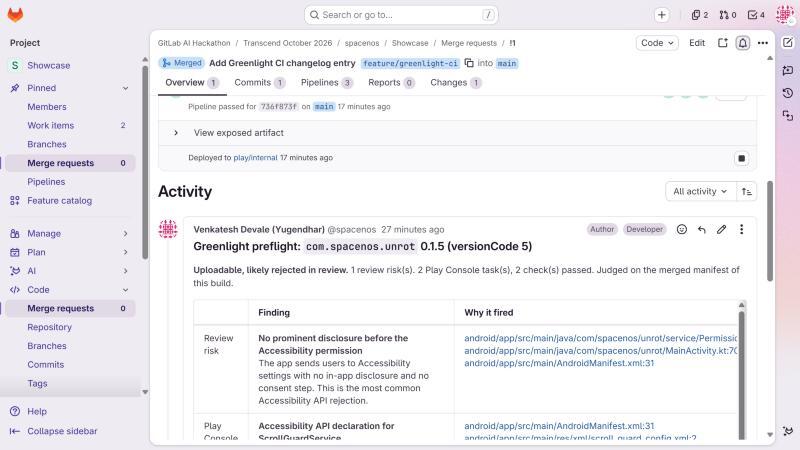800x450 pixels.
Task: Click the Search or go to field
Action: [401, 15]
